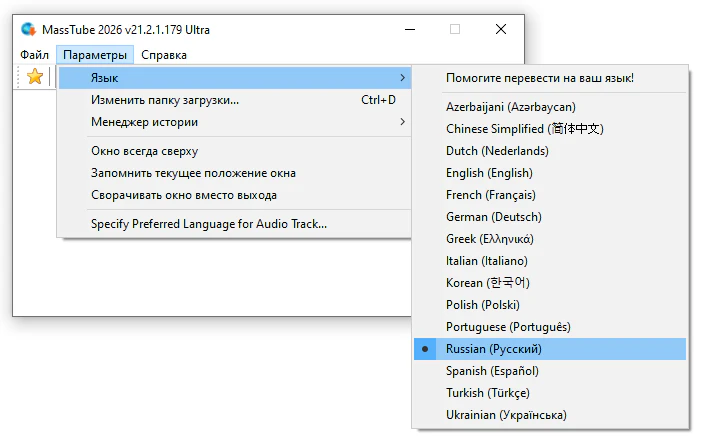Choose Chinese Simplified language option

(524, 129)
